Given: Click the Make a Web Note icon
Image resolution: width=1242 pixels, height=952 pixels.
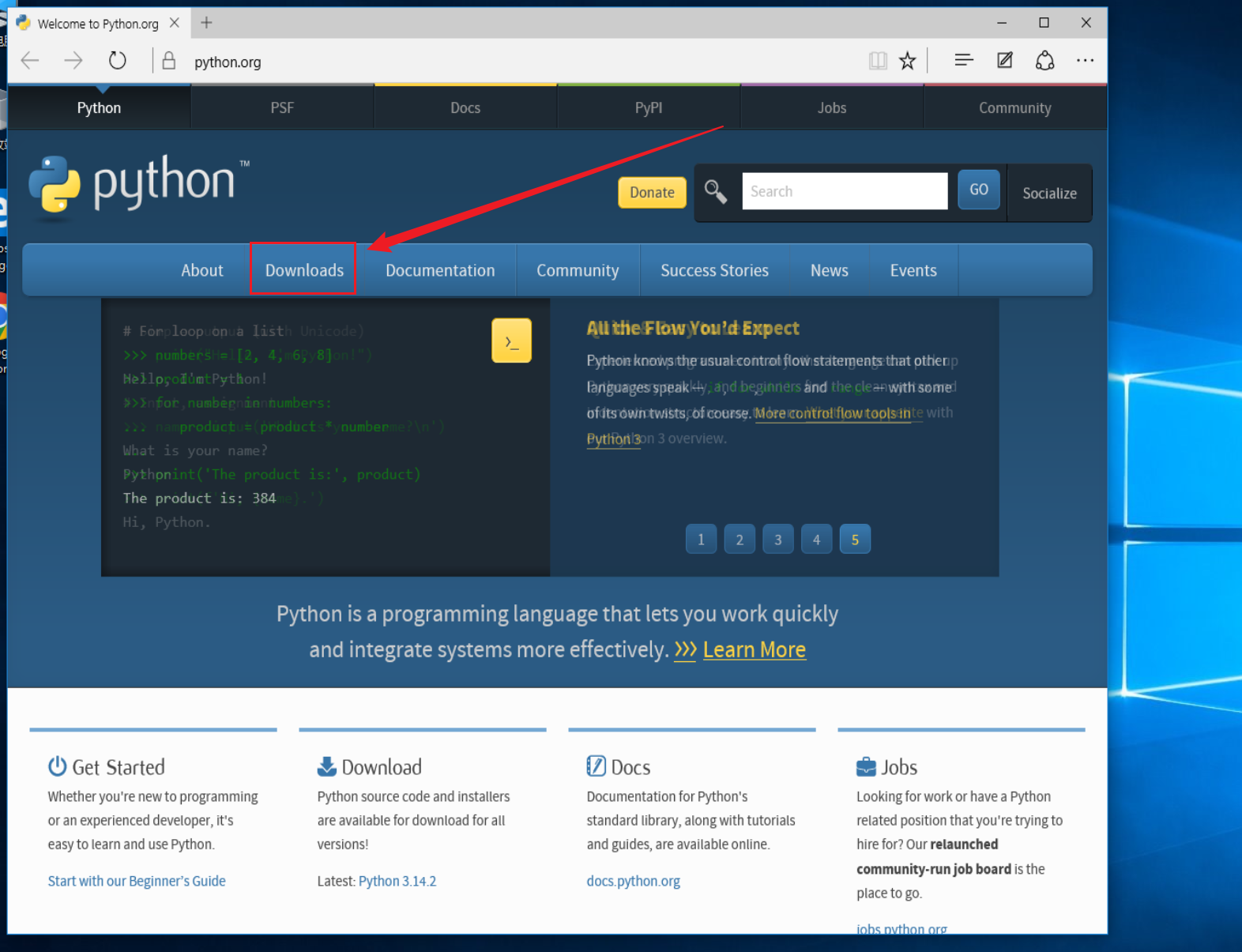Looking at the screenshot, I should [1004, 60].
